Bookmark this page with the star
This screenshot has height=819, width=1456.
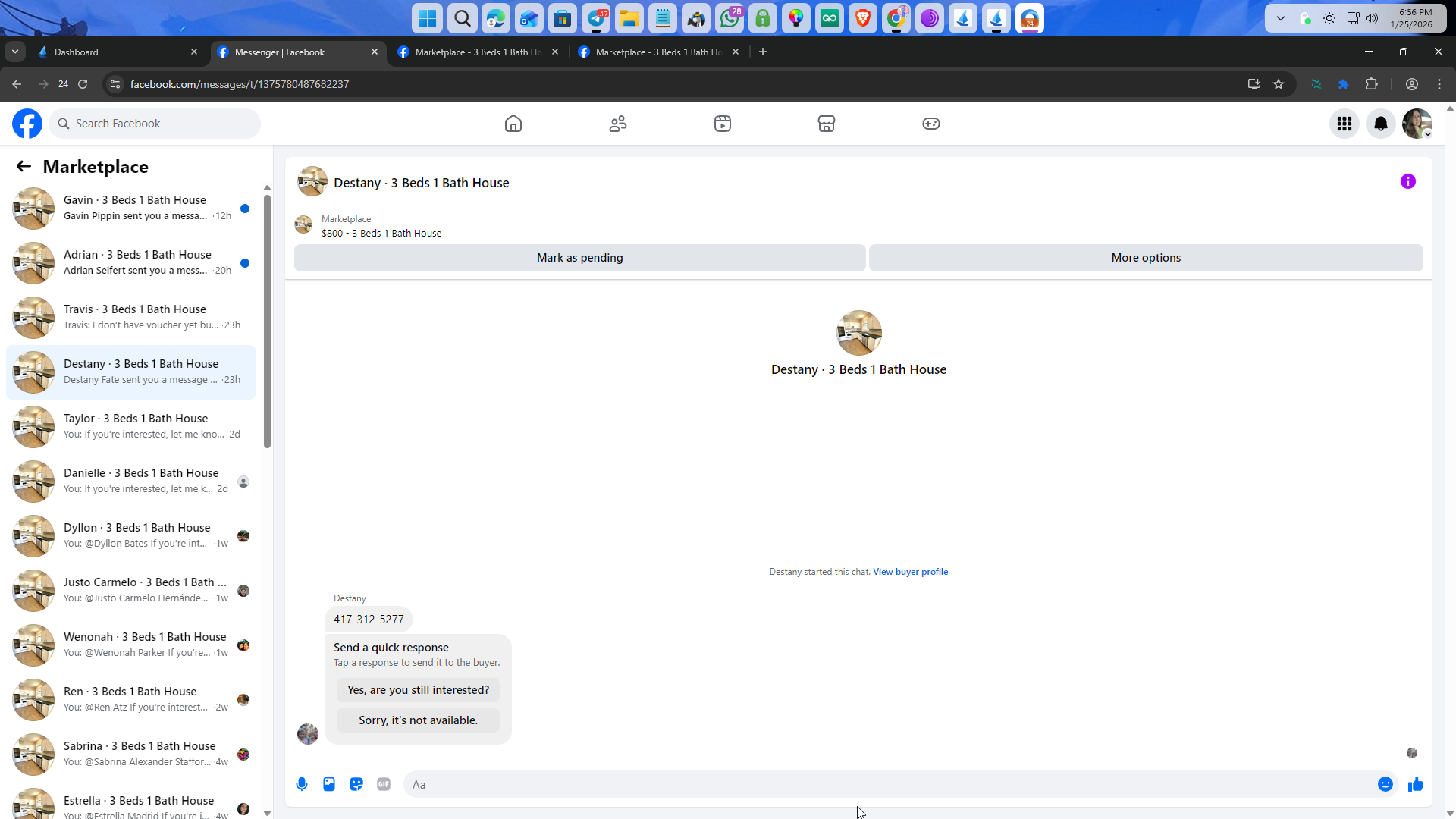[x=1279, y=84]
